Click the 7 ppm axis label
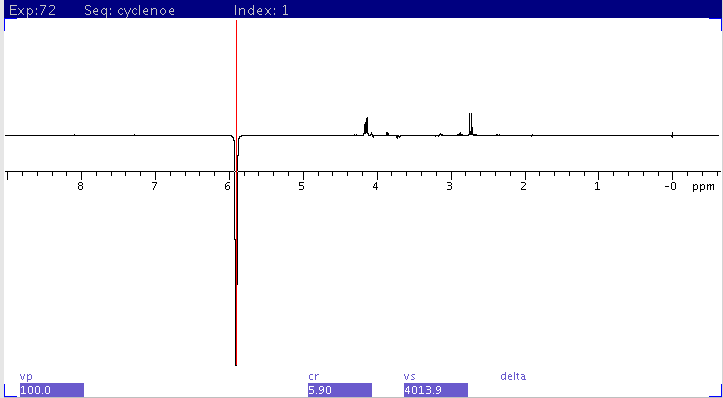The height and width of the screenshot is (398, 723). tap(154, 187)
